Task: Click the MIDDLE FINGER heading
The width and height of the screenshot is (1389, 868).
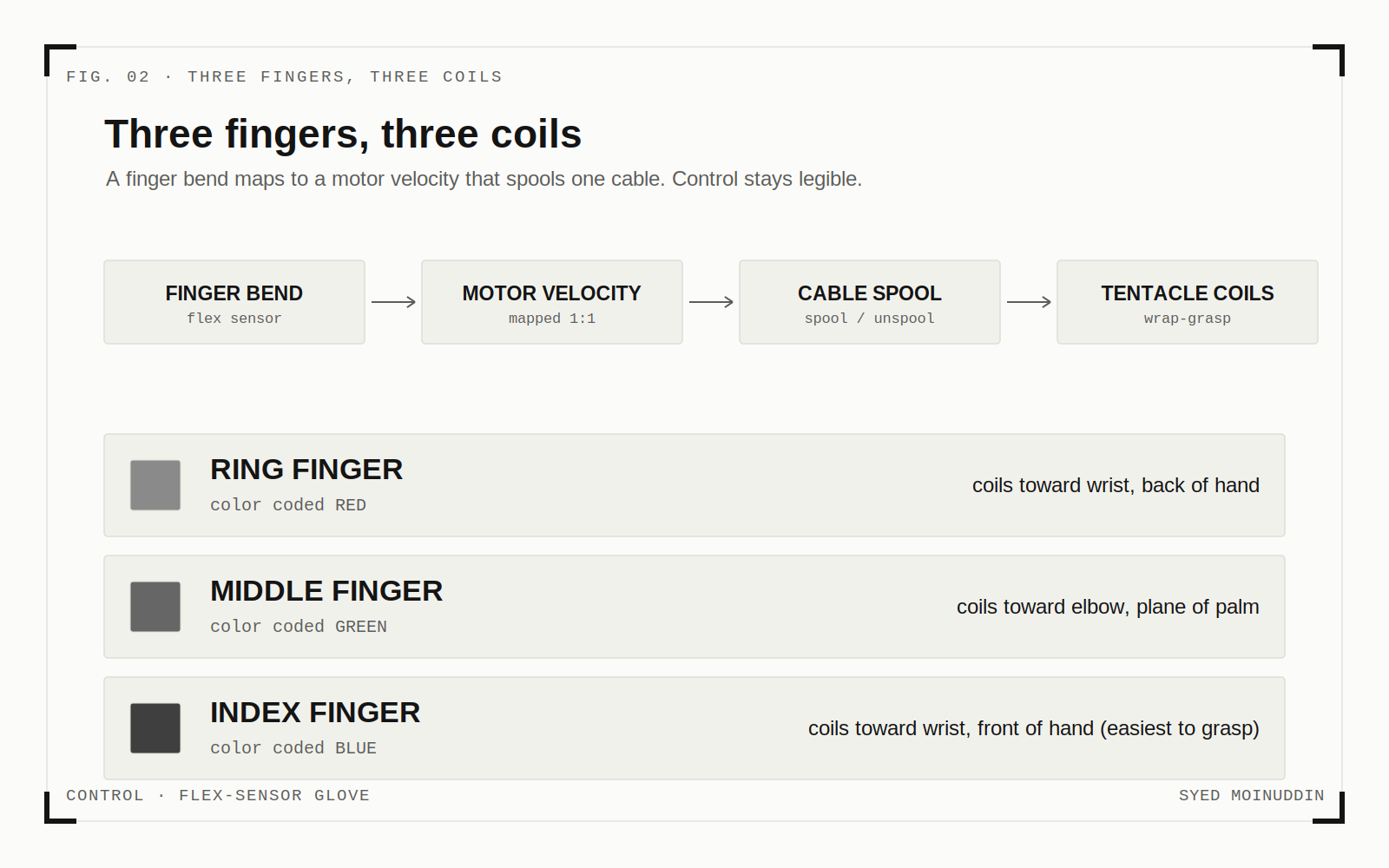Action: pos(326,591)
